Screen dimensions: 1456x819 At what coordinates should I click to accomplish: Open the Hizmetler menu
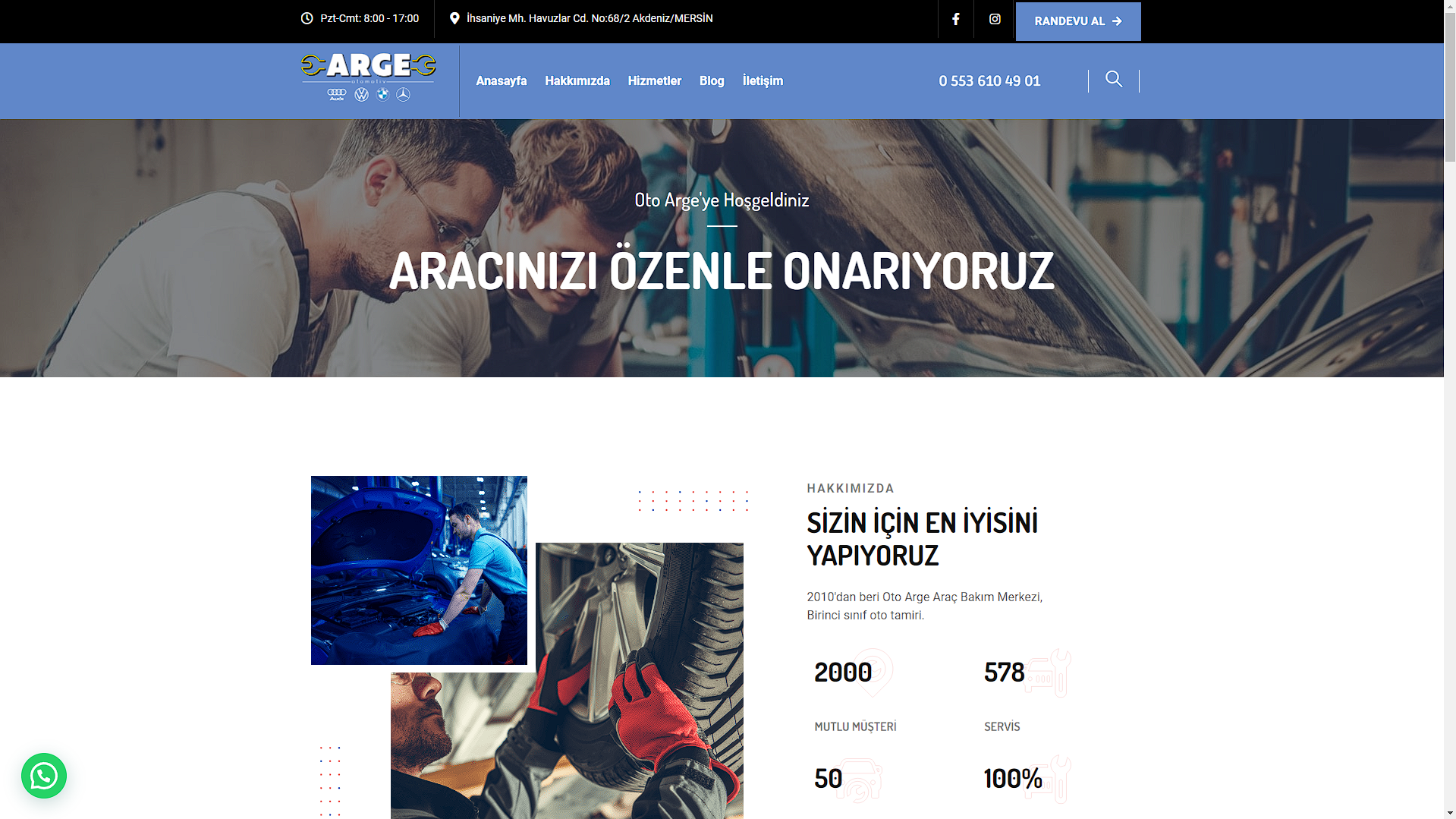pos(654,80)
